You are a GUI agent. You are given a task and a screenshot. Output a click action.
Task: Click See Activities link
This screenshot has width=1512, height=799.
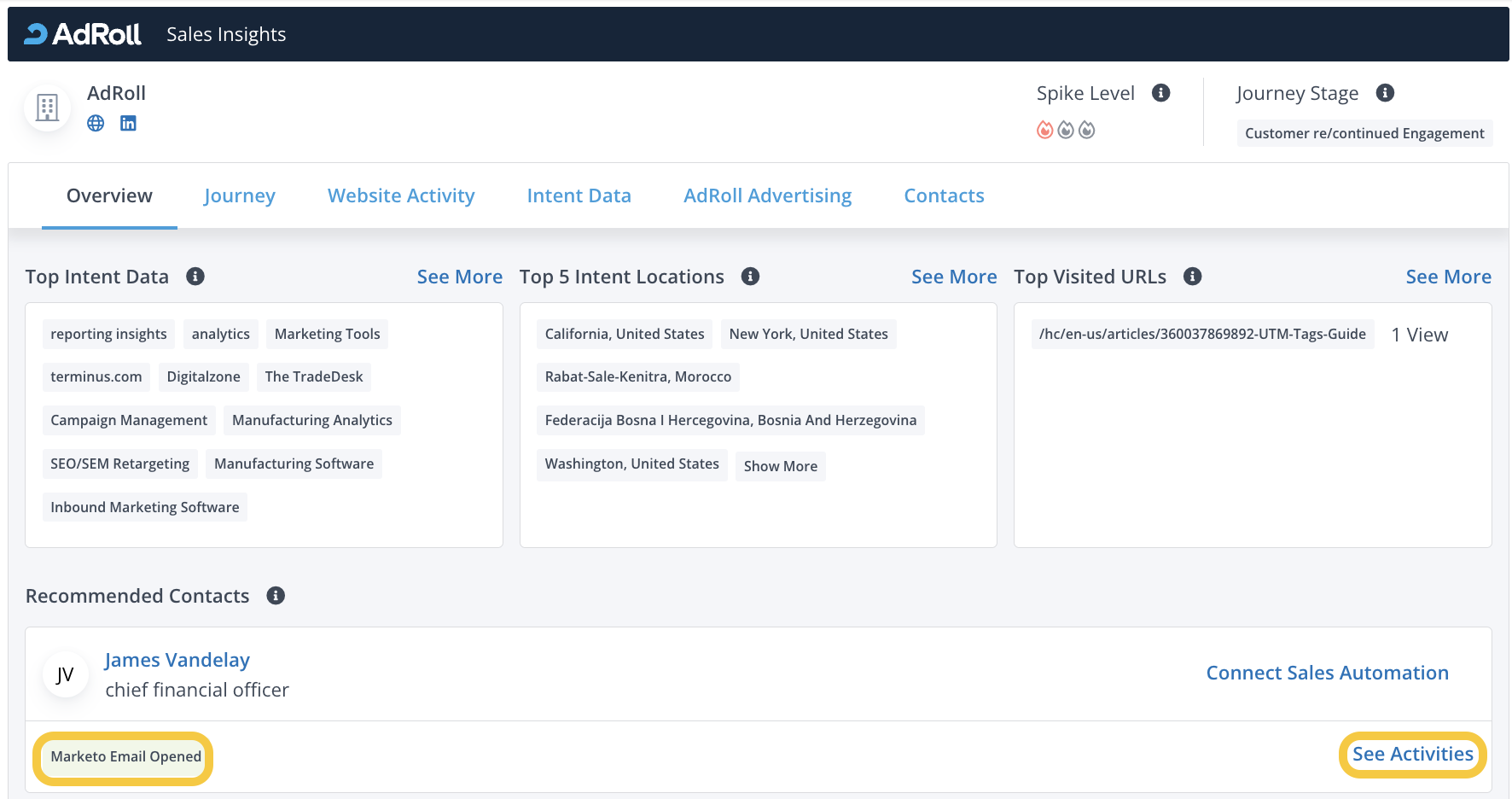coord(1413,755)
